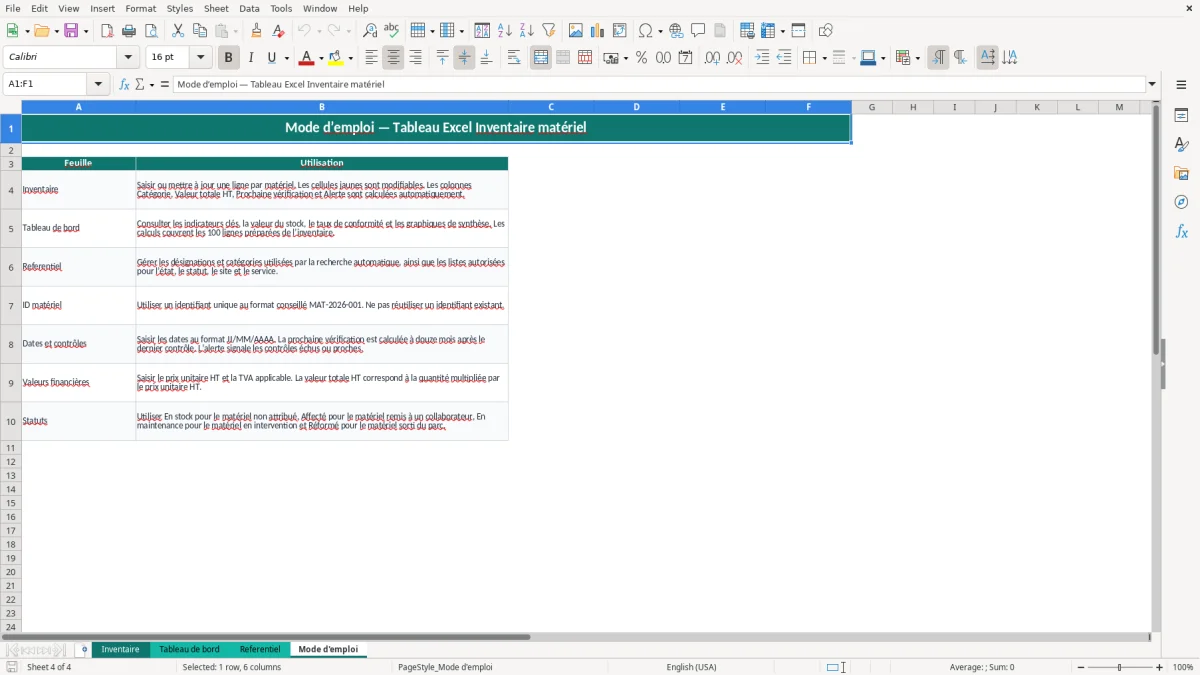Toggle Bold formatting
1200x675 pixels.
coord(229,58)
